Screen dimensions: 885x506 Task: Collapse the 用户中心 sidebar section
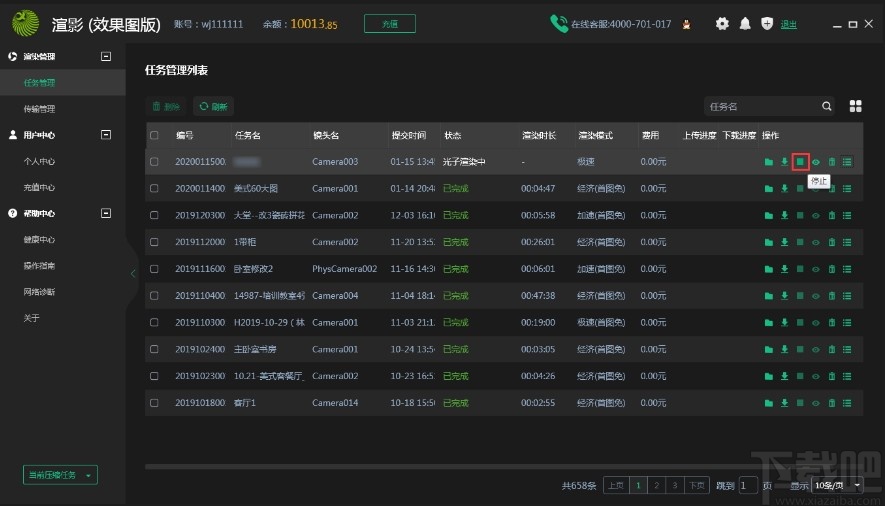click(106, 135)
